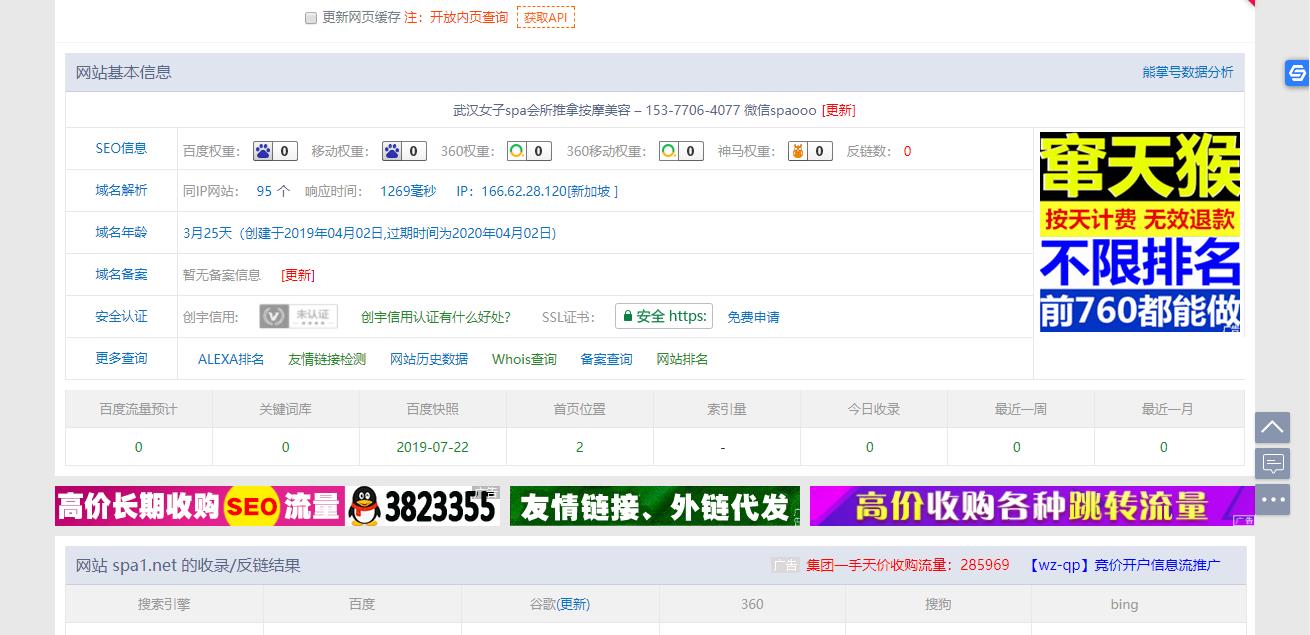Open 创宇信用认证有什么好处? link
The height and width of the screenshot is (635, 1310).
point(436,317)
